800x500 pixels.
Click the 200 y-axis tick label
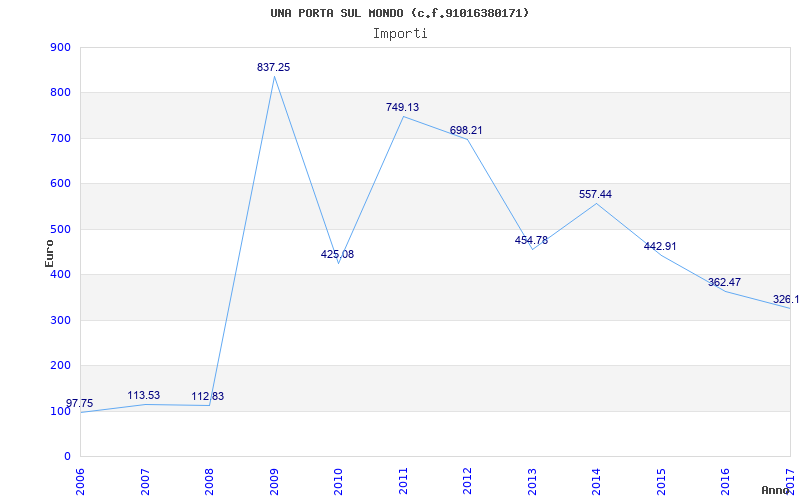[x=61, y=366]
